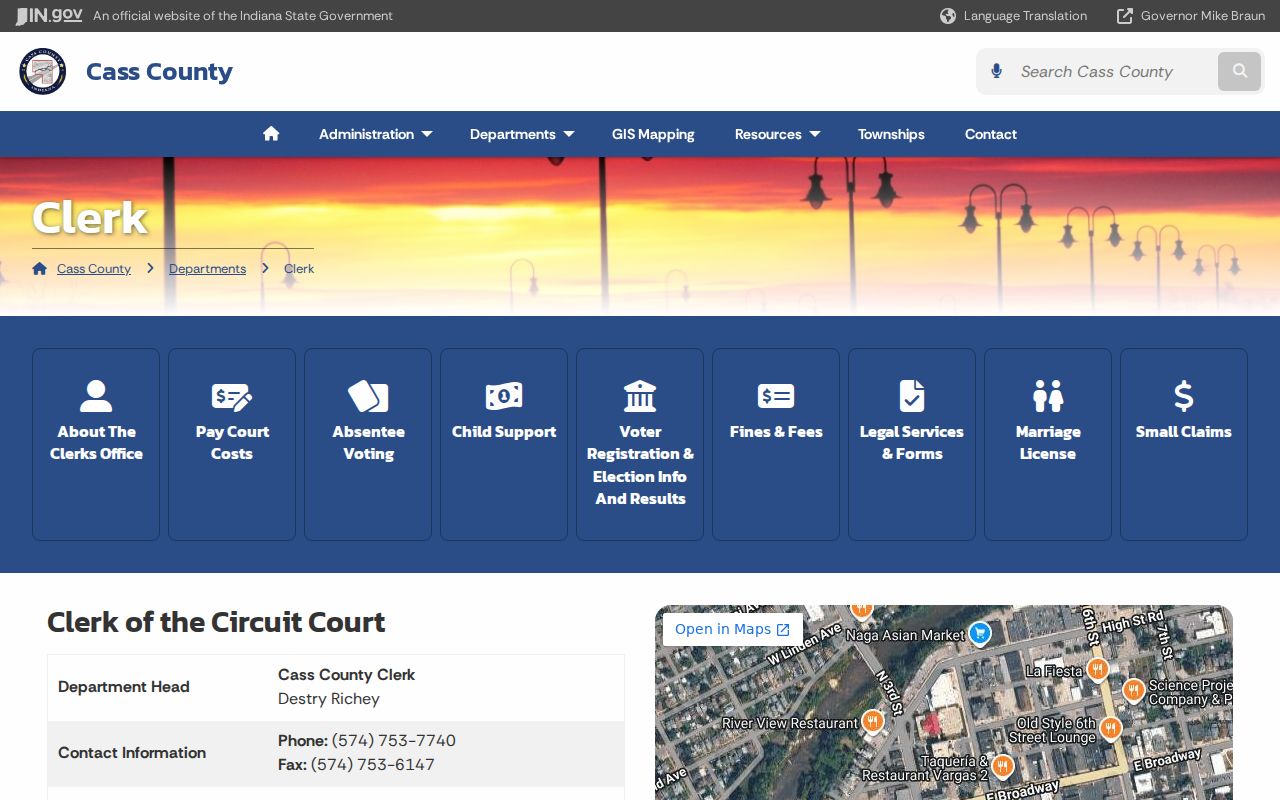Open Voter Registration & Election Info tile

(640, 444)
